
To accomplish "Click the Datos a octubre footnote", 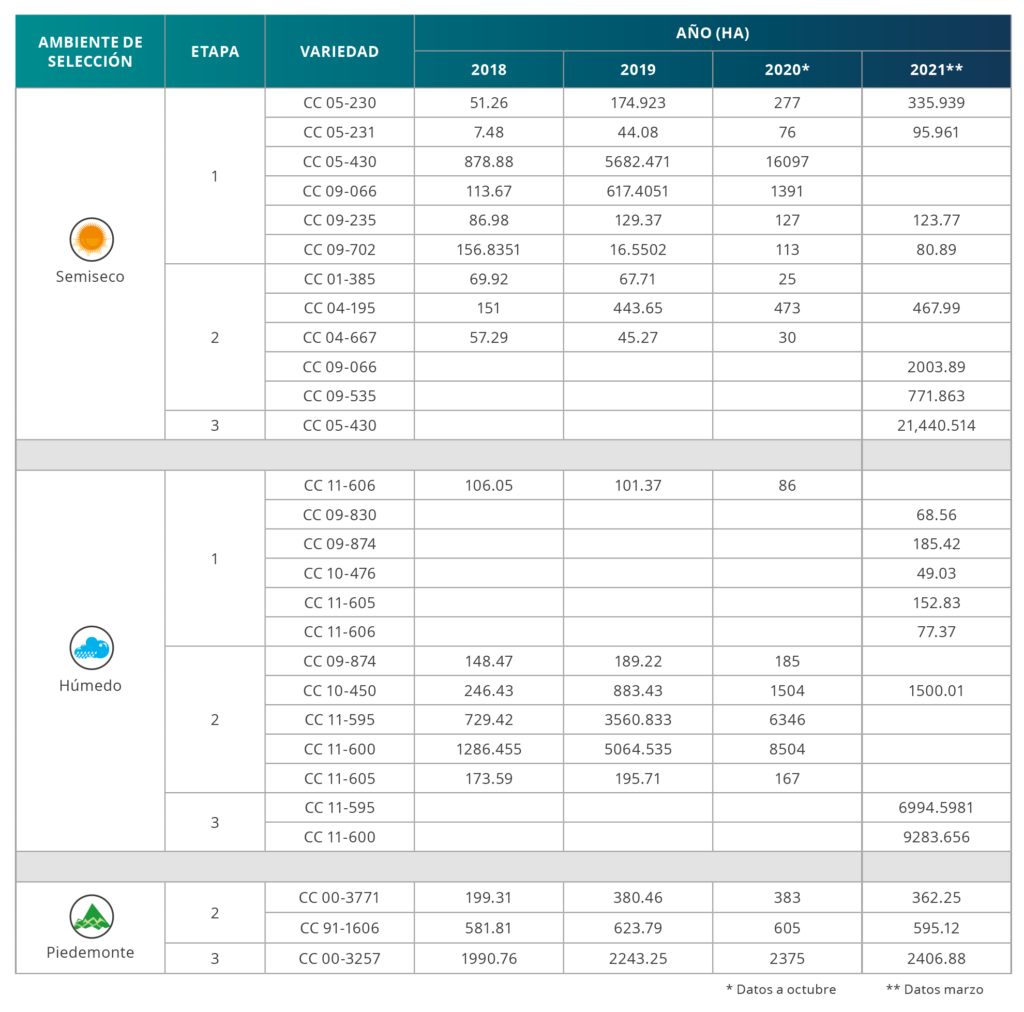I will [x=781, y=989].
